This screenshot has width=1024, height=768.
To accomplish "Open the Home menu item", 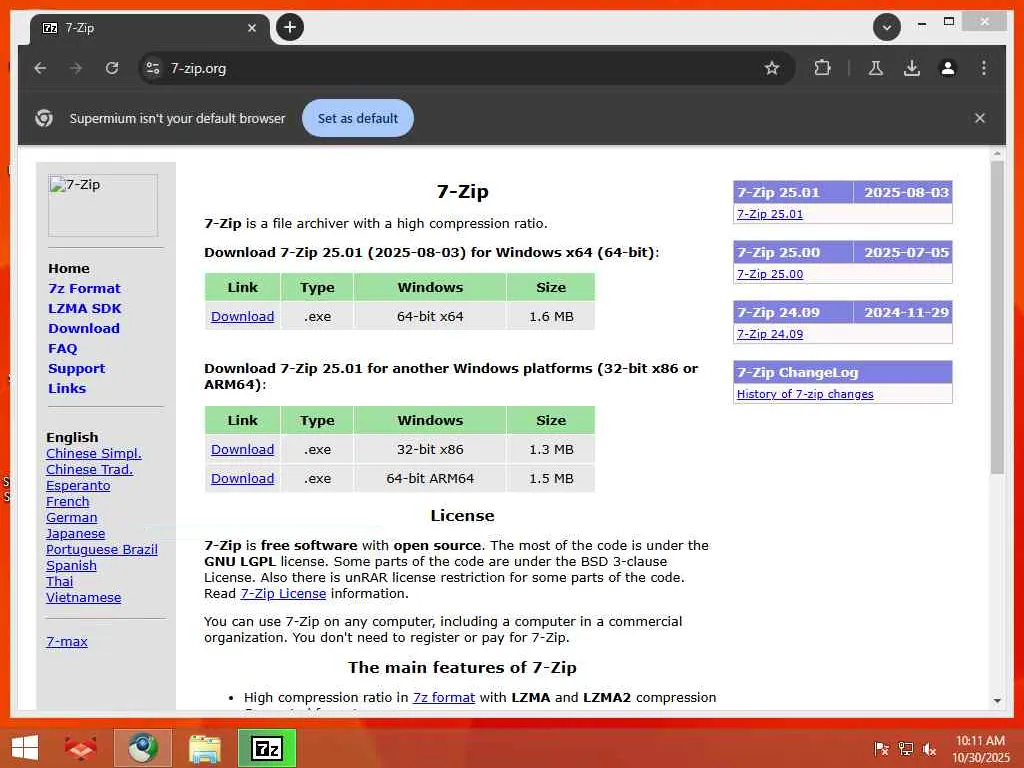I will point(69,268).
